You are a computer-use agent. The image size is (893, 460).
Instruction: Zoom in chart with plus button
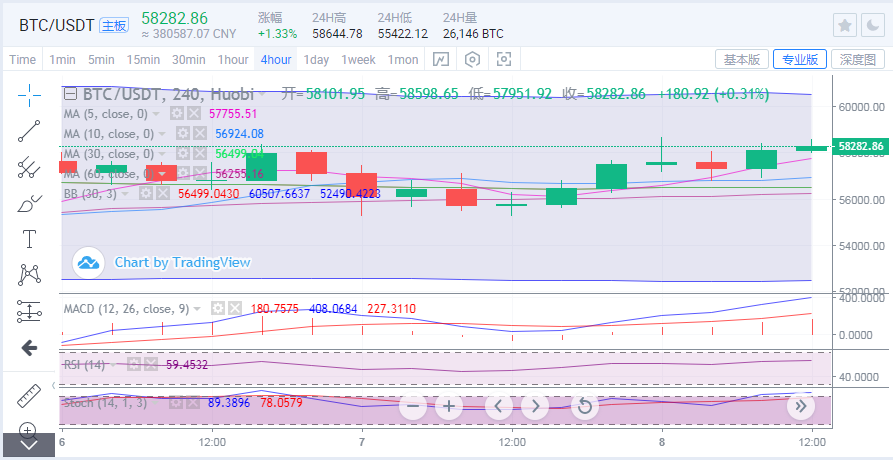[449, 406]
